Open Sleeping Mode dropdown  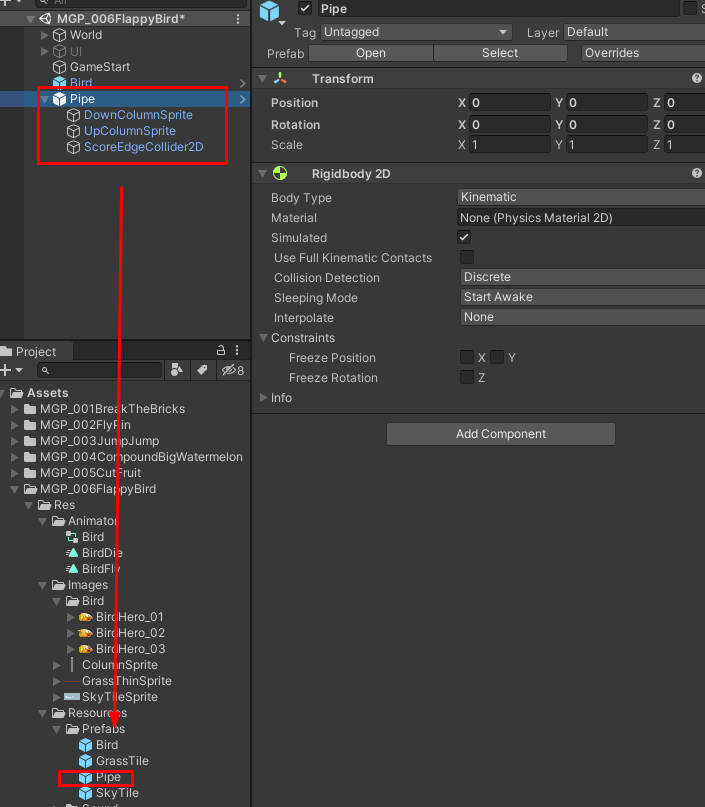pos(583,297)
